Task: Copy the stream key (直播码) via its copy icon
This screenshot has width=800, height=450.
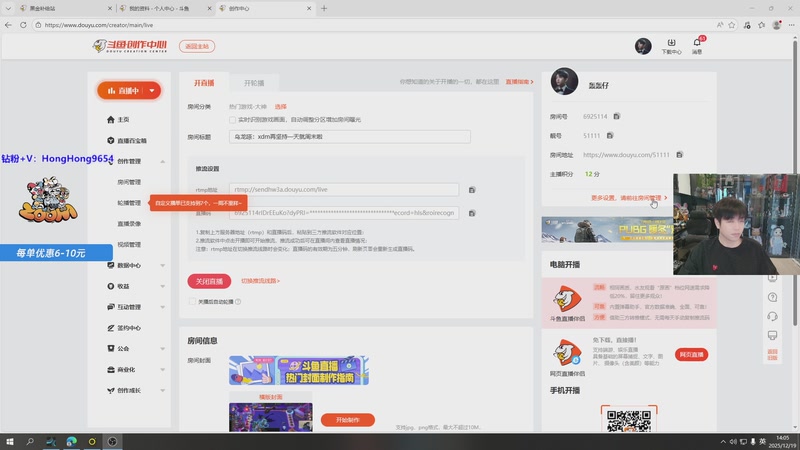Action: (472, 213)
